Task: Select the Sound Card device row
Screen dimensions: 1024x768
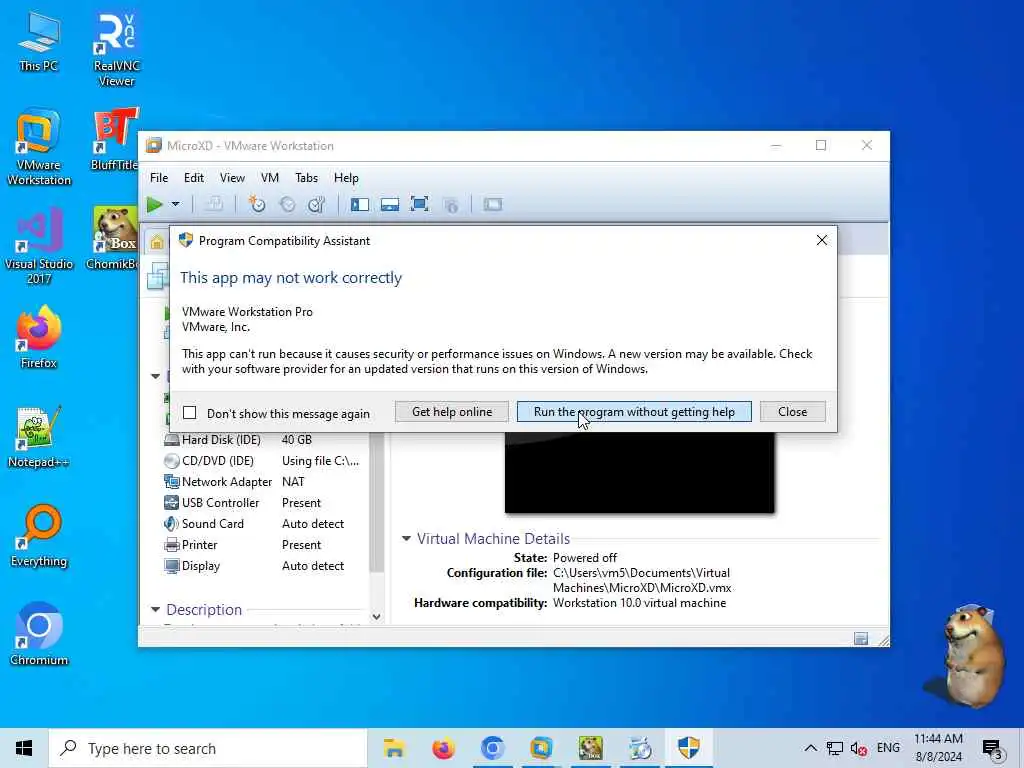Action: (261, 523)
